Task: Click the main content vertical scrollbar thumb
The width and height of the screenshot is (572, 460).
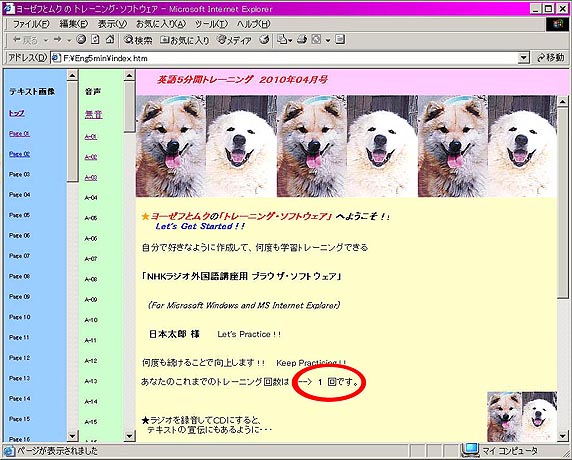Action: pos(562,202)
